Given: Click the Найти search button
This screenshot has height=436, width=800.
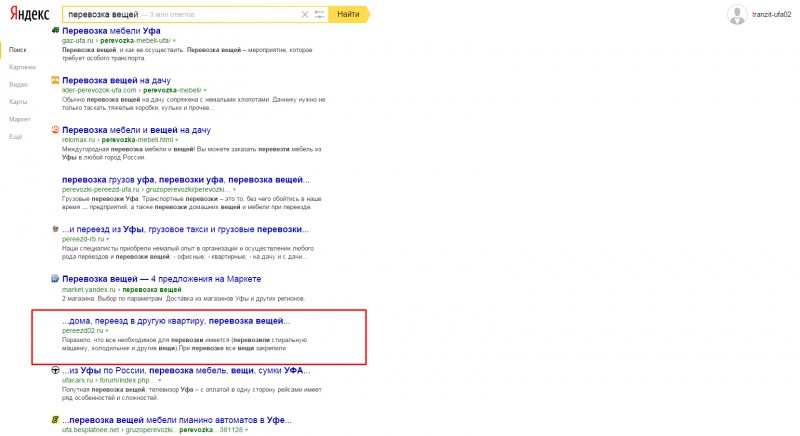Looking at the screenshot, I should click(x=348, y=14).
